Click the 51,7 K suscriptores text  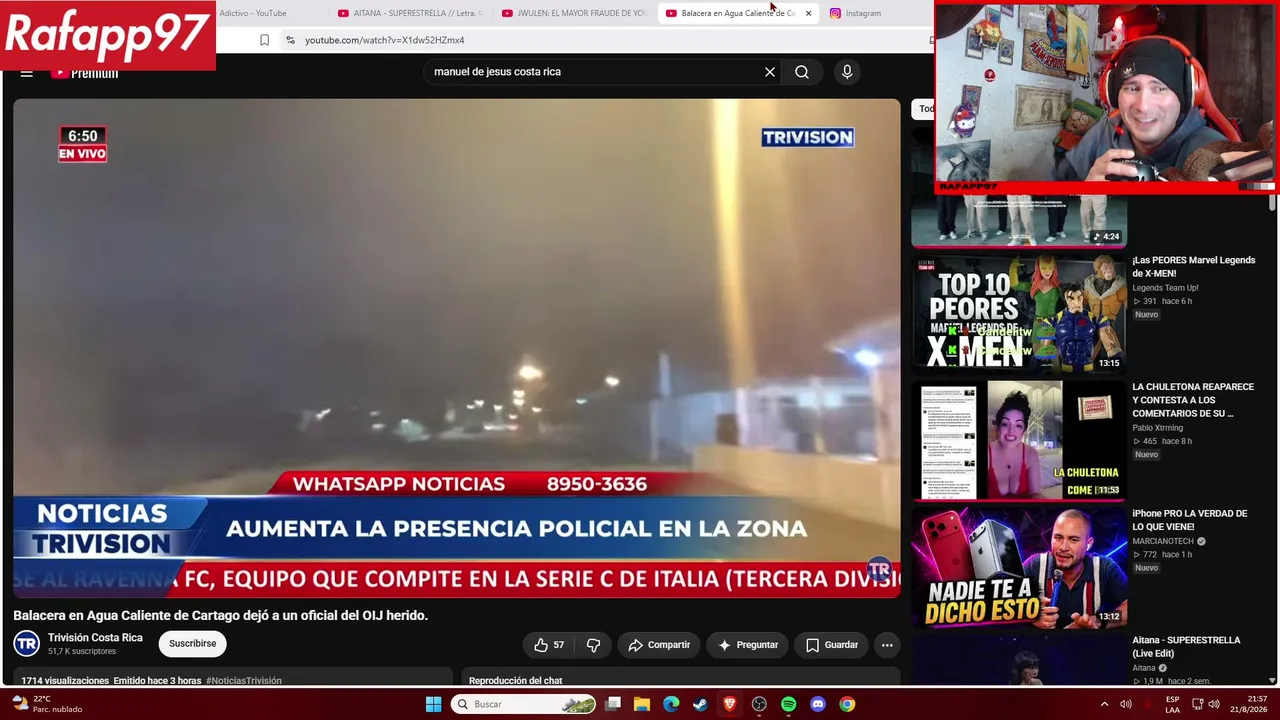pos(82,652)
